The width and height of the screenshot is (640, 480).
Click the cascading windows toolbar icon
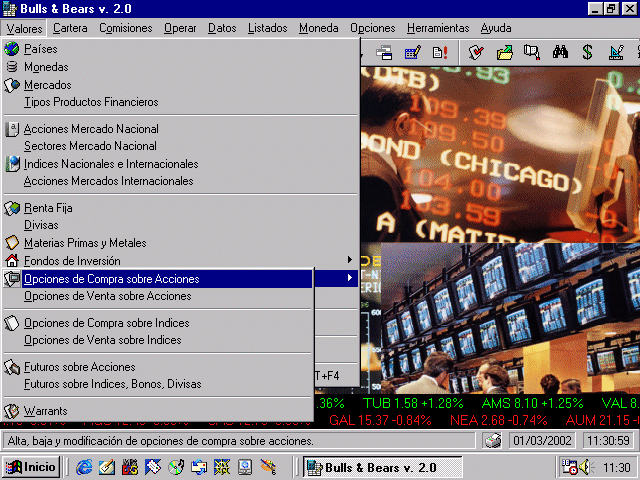pyautogui.click(x=384, y=53)
